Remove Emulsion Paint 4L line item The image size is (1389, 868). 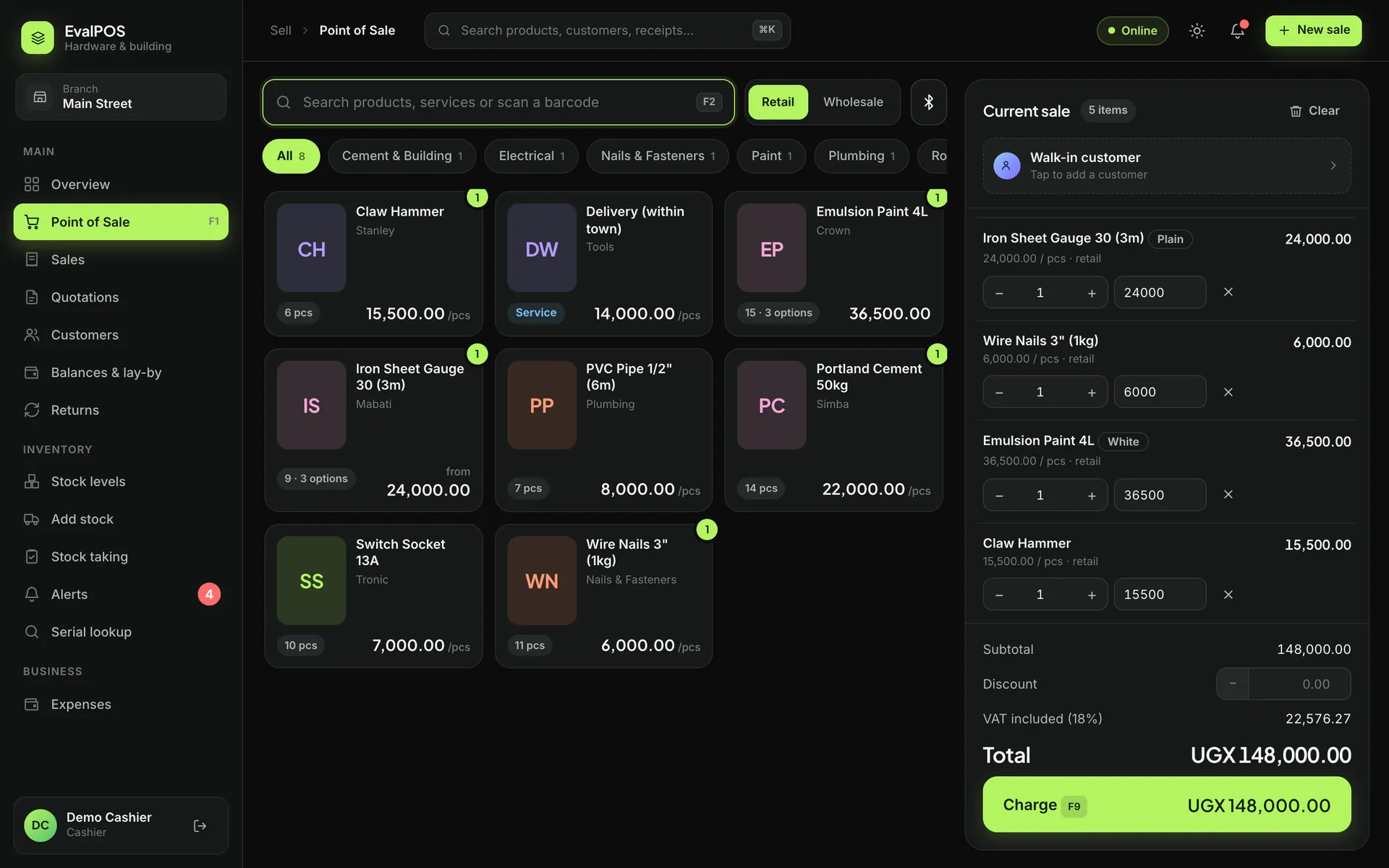[x=1228, y=495]
